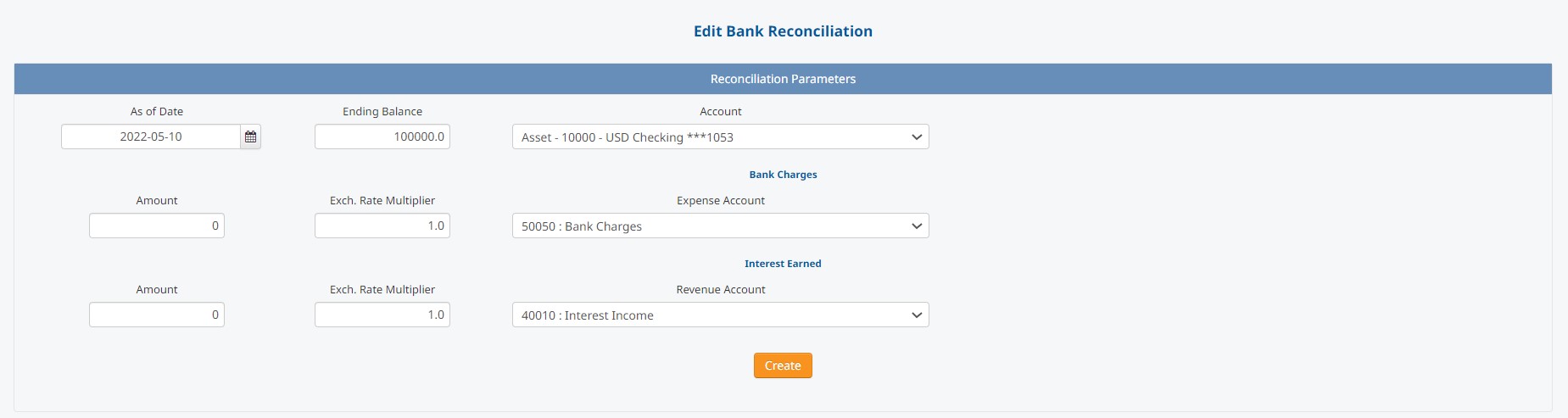The height and width of the screenshot is (418, 1568).
Task: Select the Interest Earned Amount field
Action: coord(157,315)
